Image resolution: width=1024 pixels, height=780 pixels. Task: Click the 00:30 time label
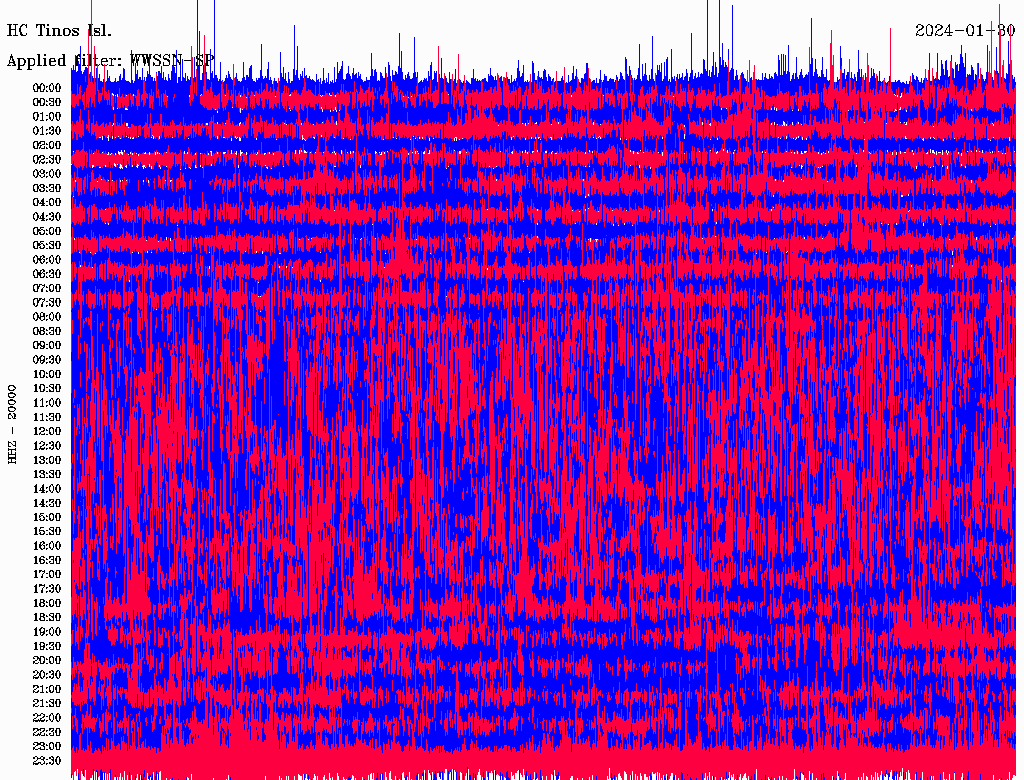point(47,102)
